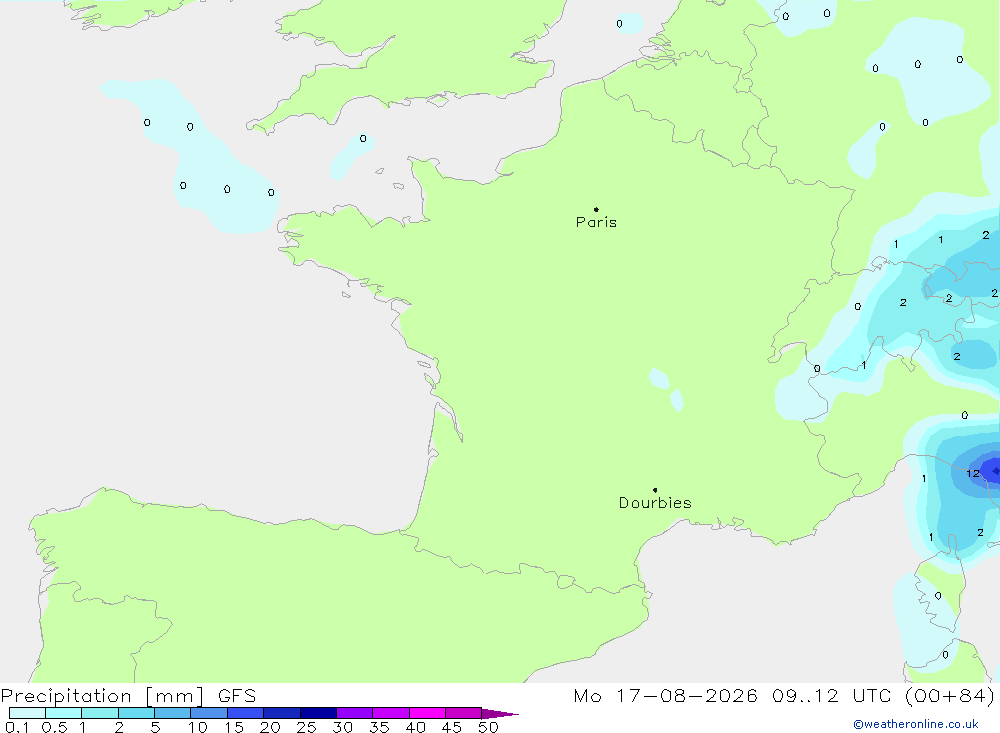This screenshot has height=733, width=1000.
Task: Select the 0.5–1 mm legend color swatch
Action: pyautogui.click(x=64, y=713)
